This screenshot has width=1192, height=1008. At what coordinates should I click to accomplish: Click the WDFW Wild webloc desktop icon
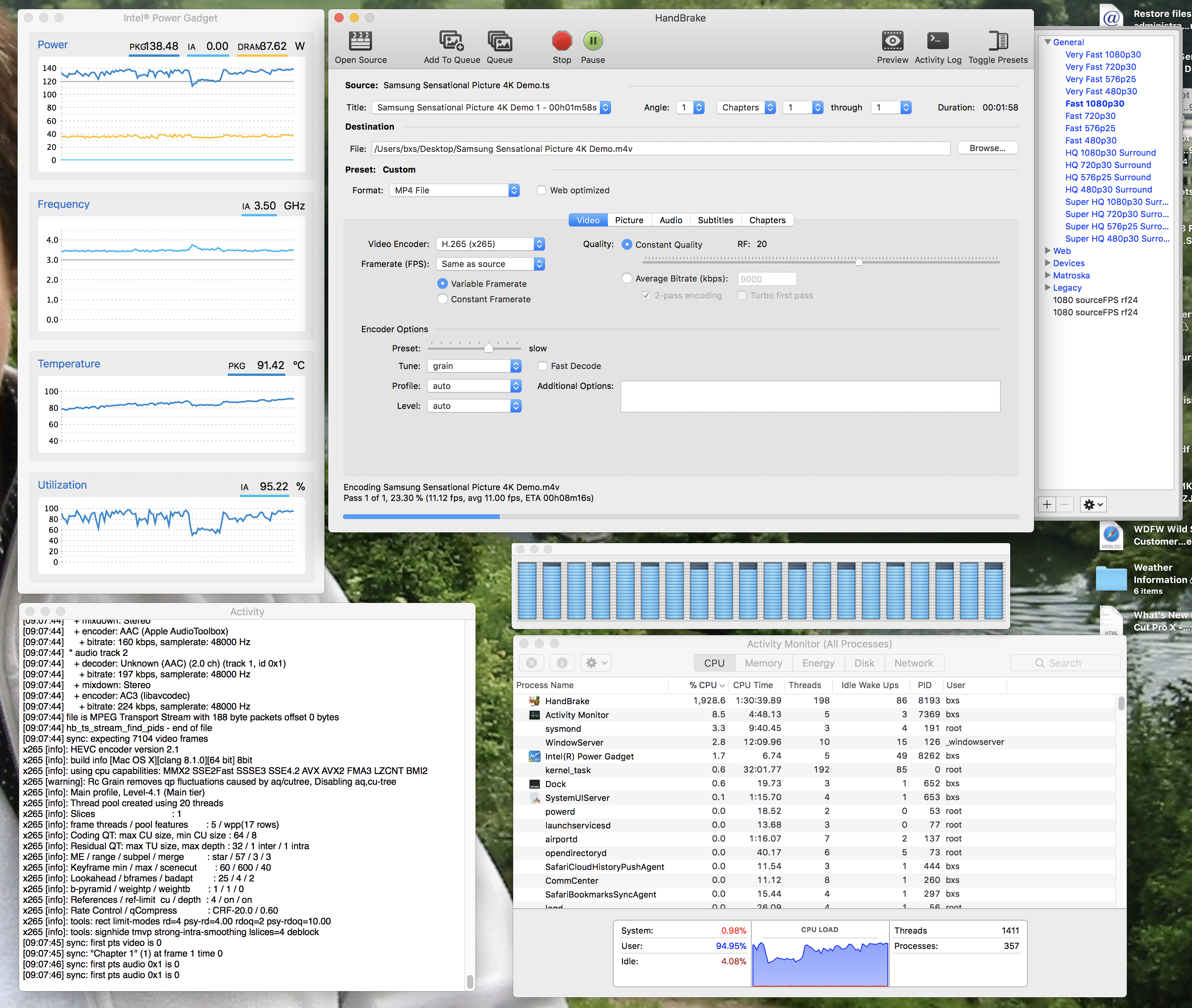tap(1111, 535)
